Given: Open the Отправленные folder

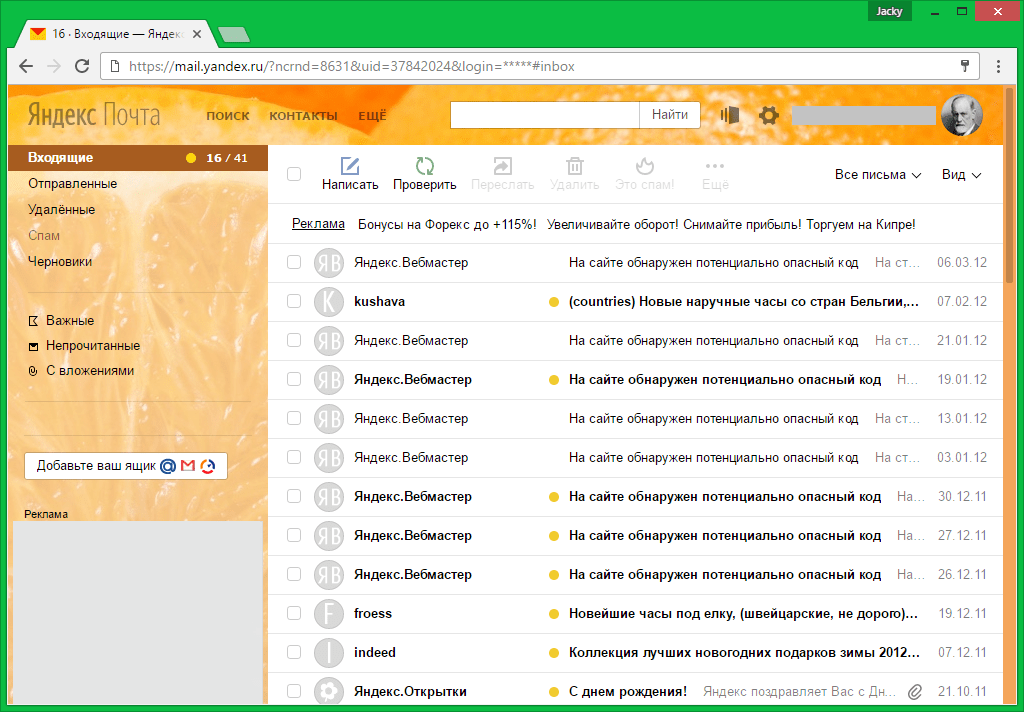Looking at the screenshot, I should point(72,184).
